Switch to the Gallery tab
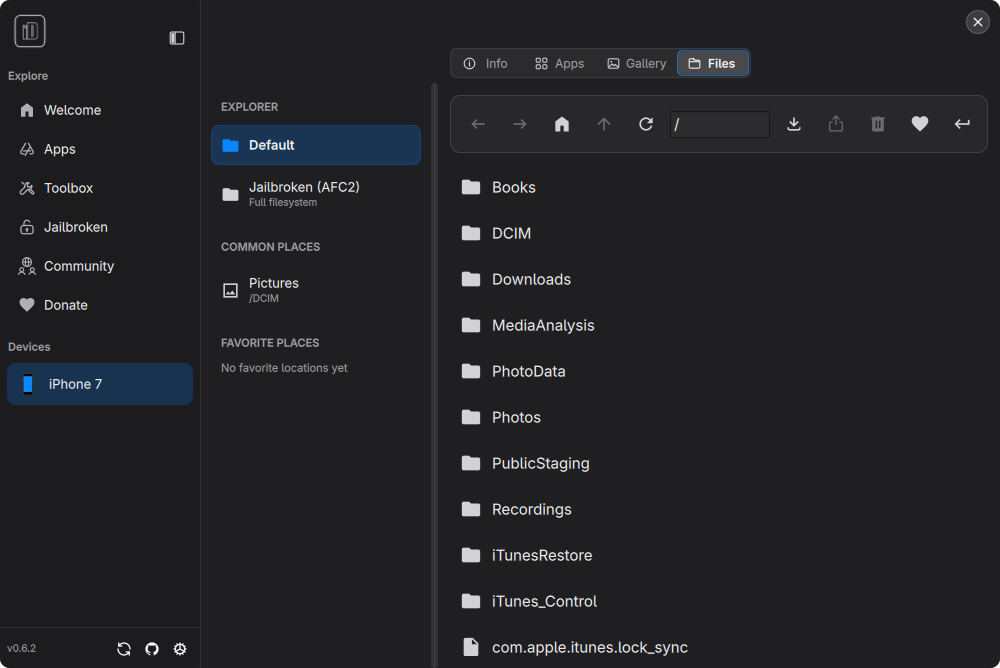Viewport: 1000px width, 668px height. [x=636, y=64]
